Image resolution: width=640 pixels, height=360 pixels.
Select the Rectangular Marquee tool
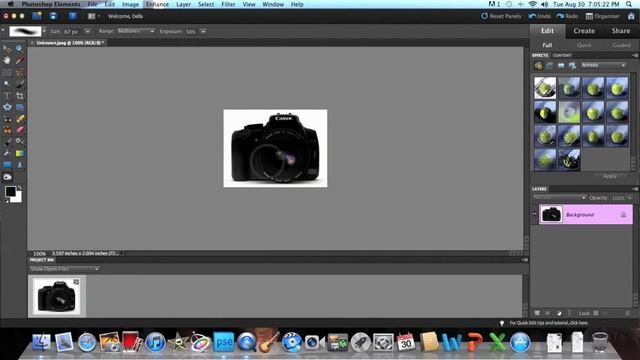(x=7, y=73)
